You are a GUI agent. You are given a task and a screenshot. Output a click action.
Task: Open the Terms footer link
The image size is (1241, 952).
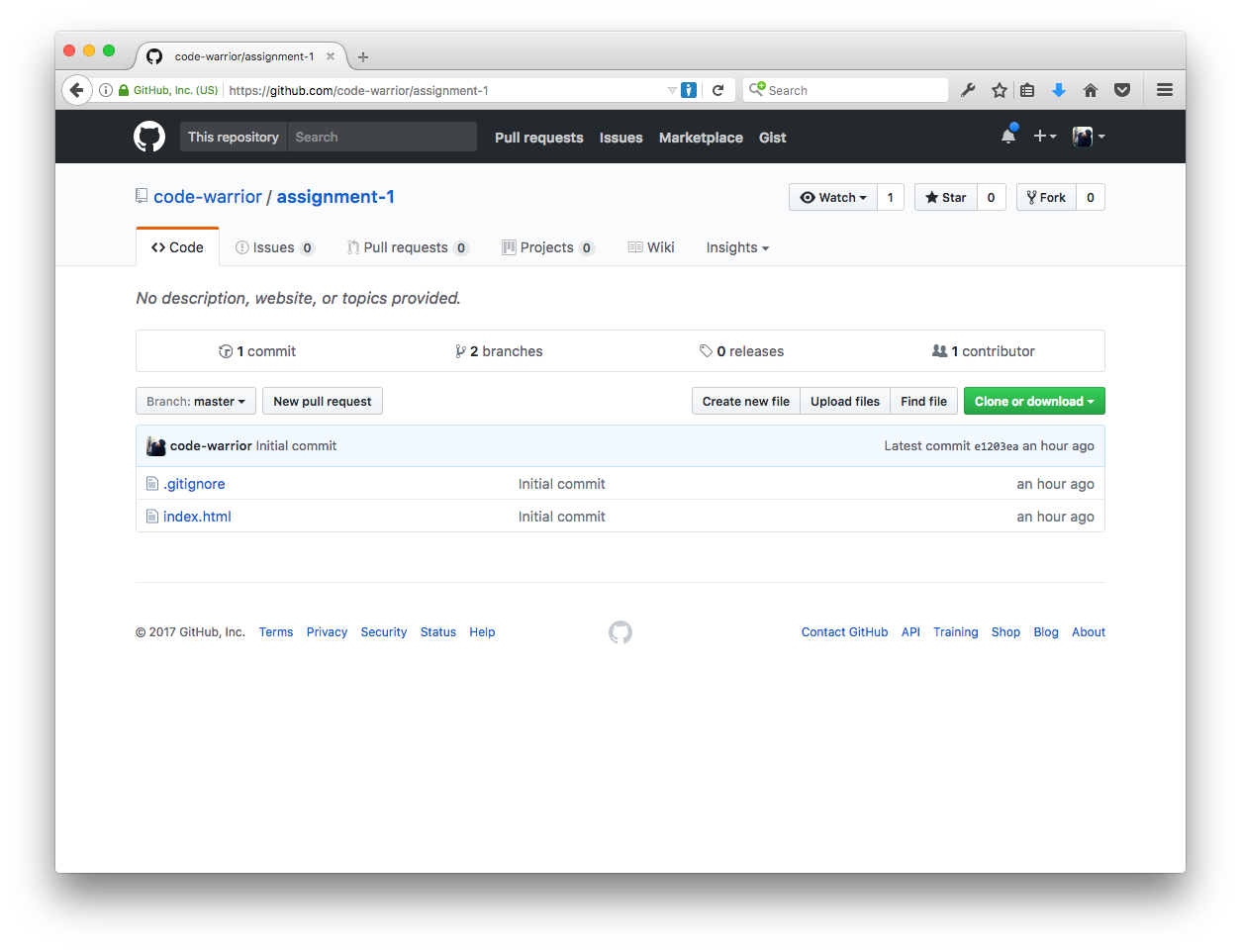coord(276,632)
